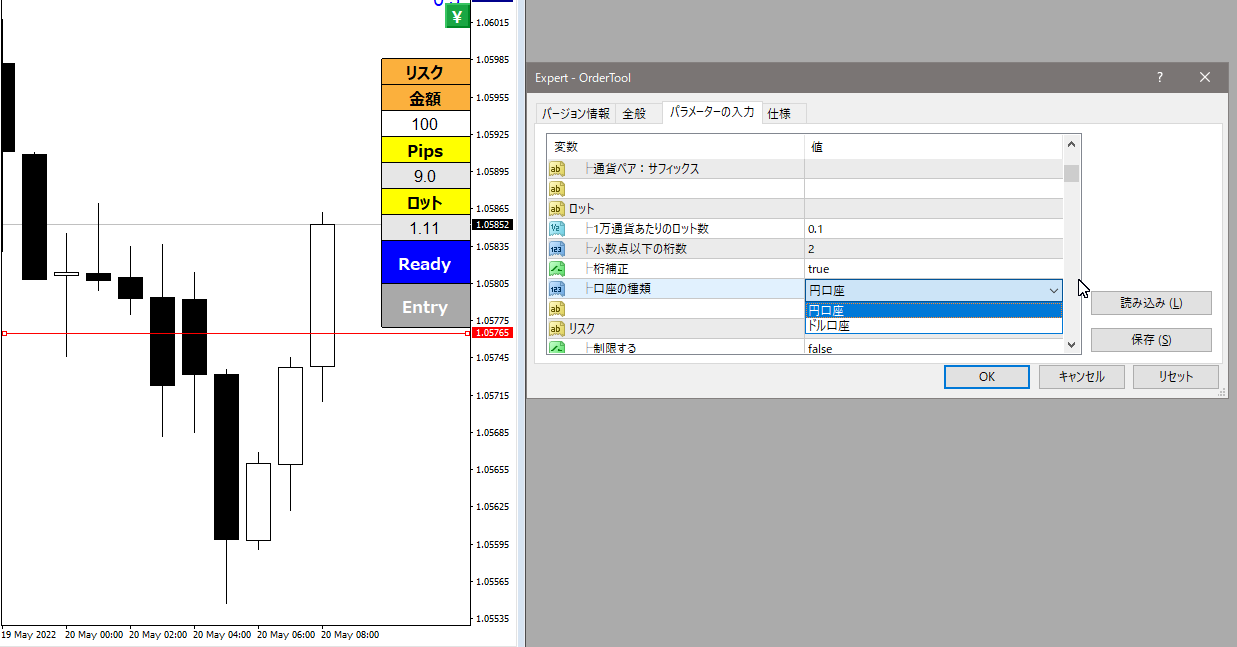Click the green yen icon above the chart
Image resolution: width=1237 pixels, height=647 pixels.
457,16
